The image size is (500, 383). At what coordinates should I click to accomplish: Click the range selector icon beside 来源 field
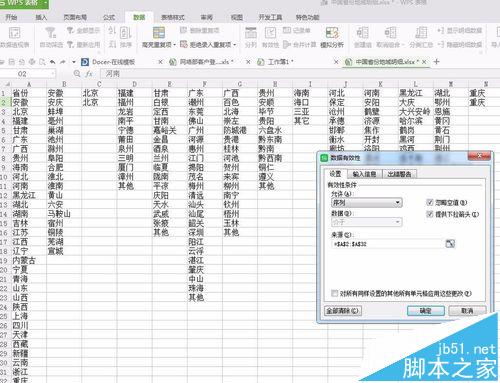[450, 244]
